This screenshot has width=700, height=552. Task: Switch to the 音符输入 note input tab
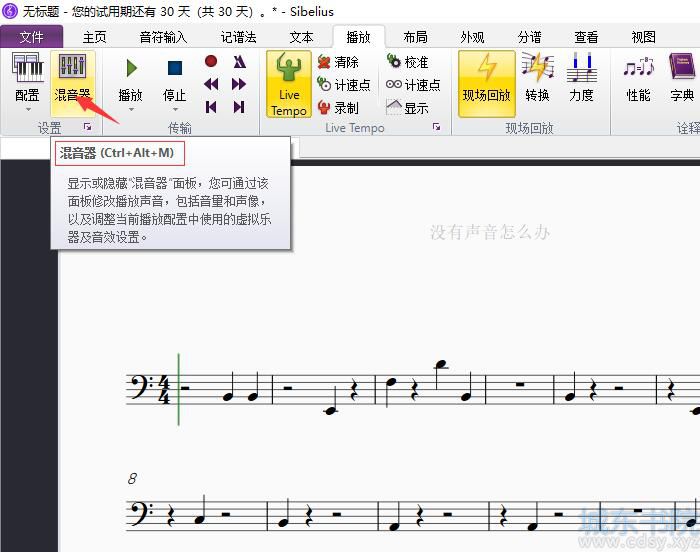[x=163, y=37]
